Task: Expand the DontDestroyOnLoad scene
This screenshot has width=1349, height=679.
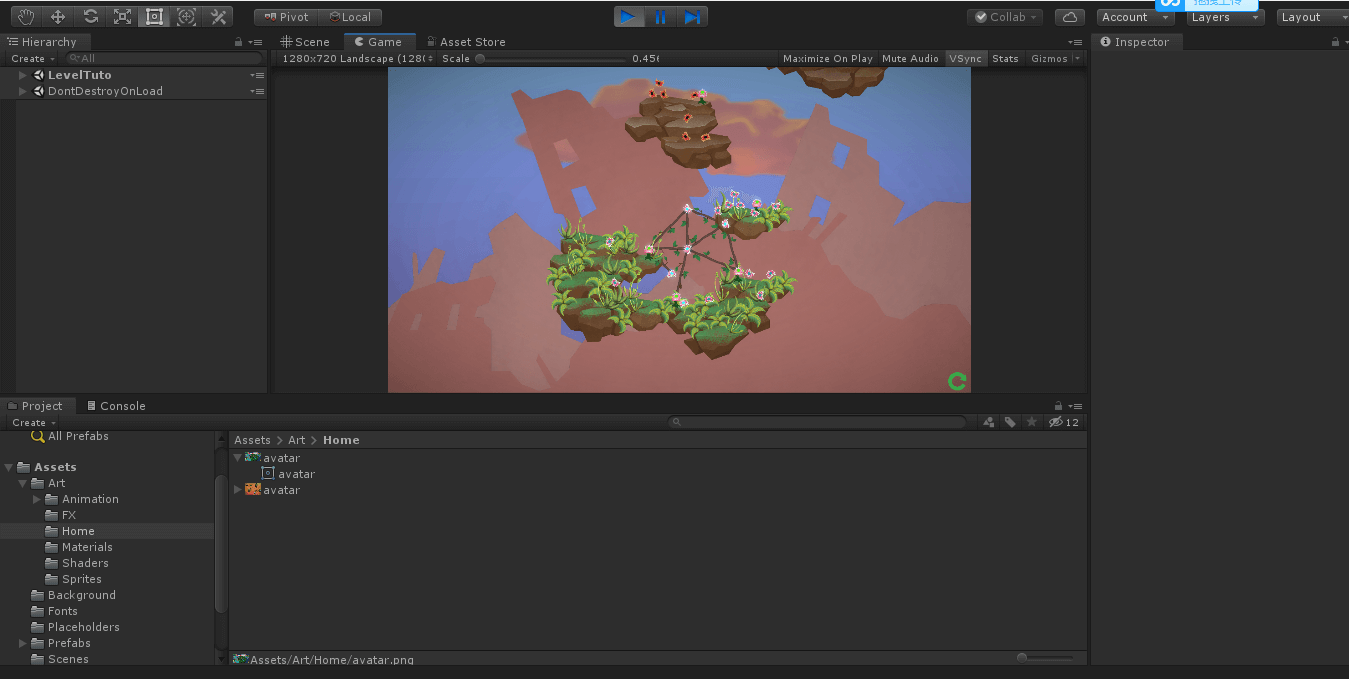Action: point(23,91)
